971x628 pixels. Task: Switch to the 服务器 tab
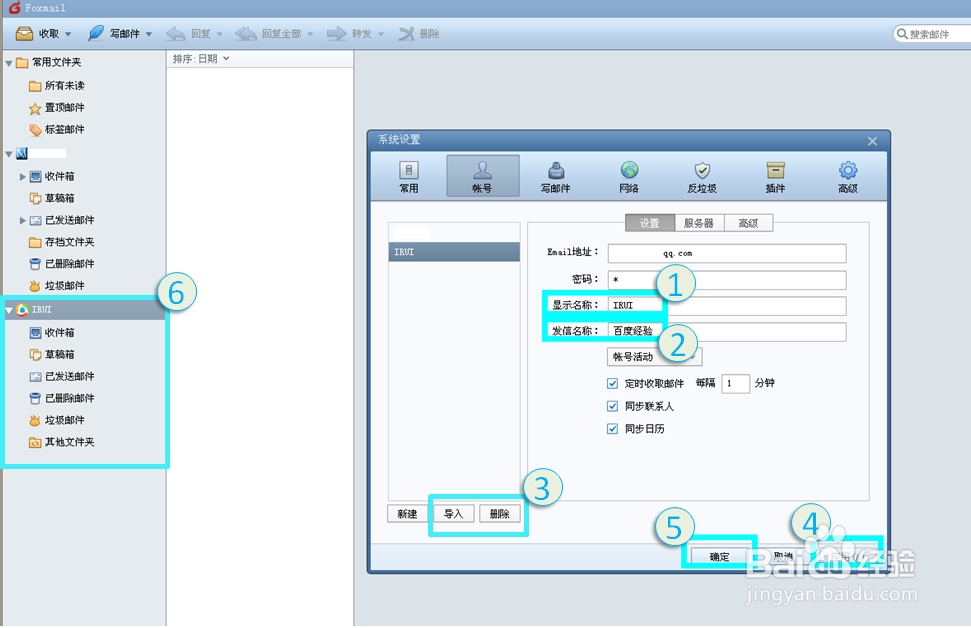pyautogui.click(x=699, y=223)
